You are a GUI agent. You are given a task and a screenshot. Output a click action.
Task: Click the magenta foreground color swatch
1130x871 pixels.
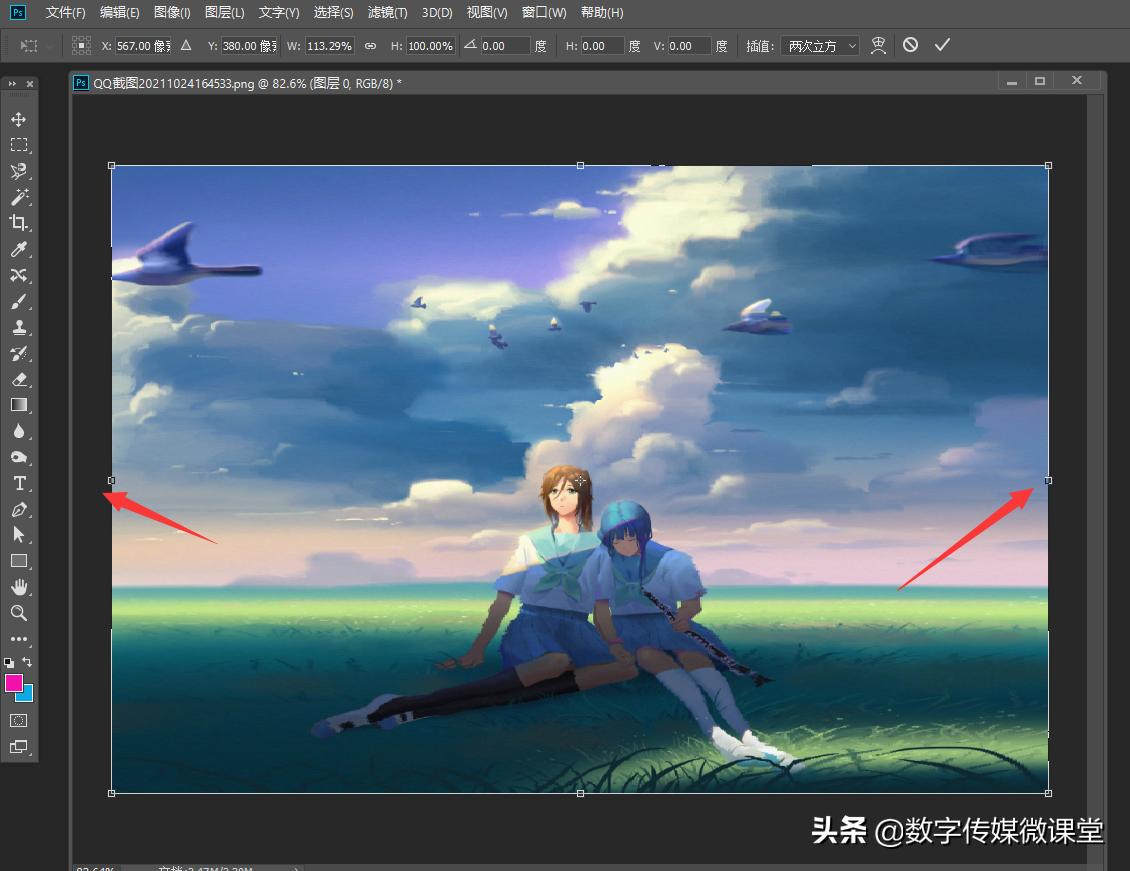click(14, 683)
